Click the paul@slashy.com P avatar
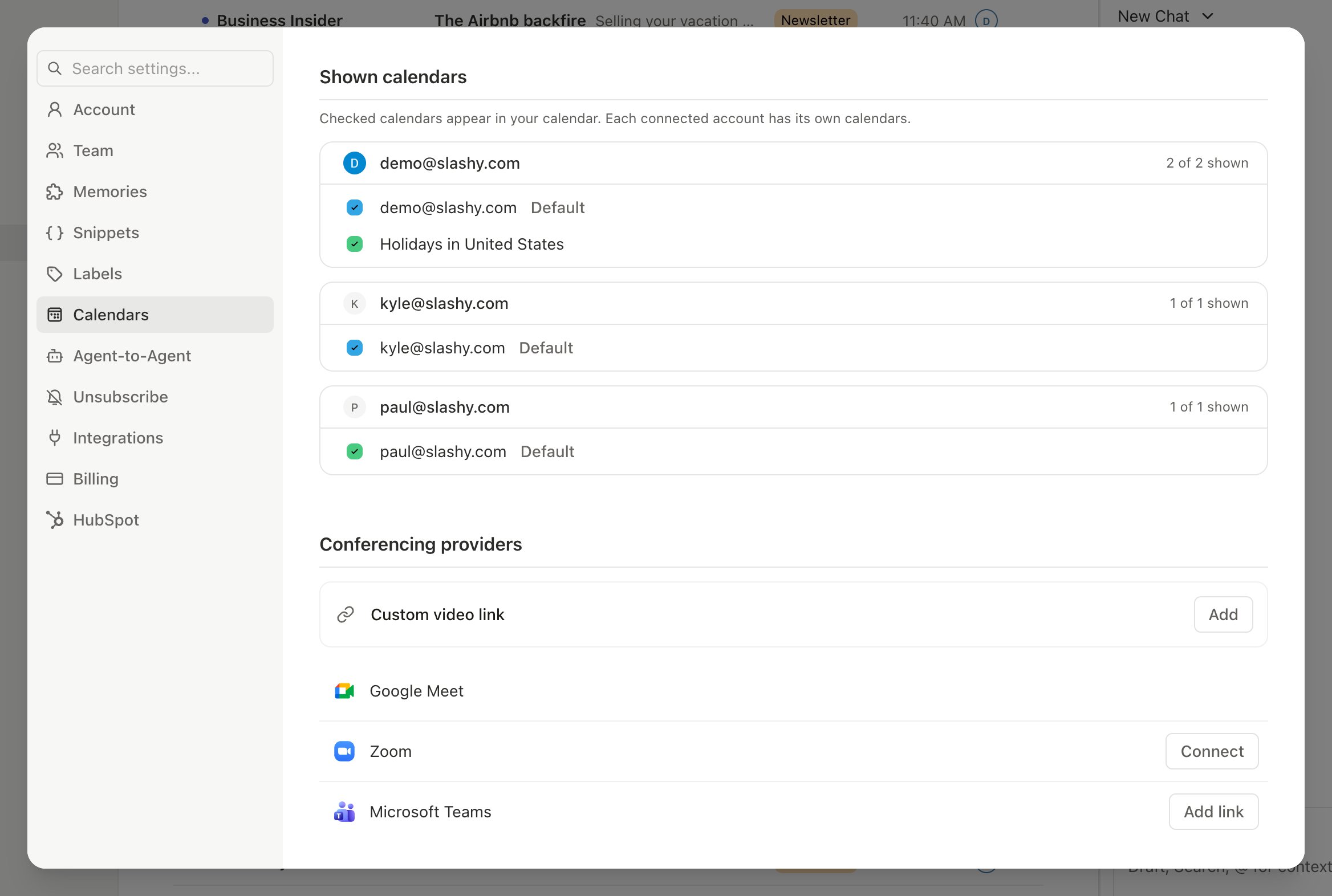1332x896 pixels. (355, 408)
